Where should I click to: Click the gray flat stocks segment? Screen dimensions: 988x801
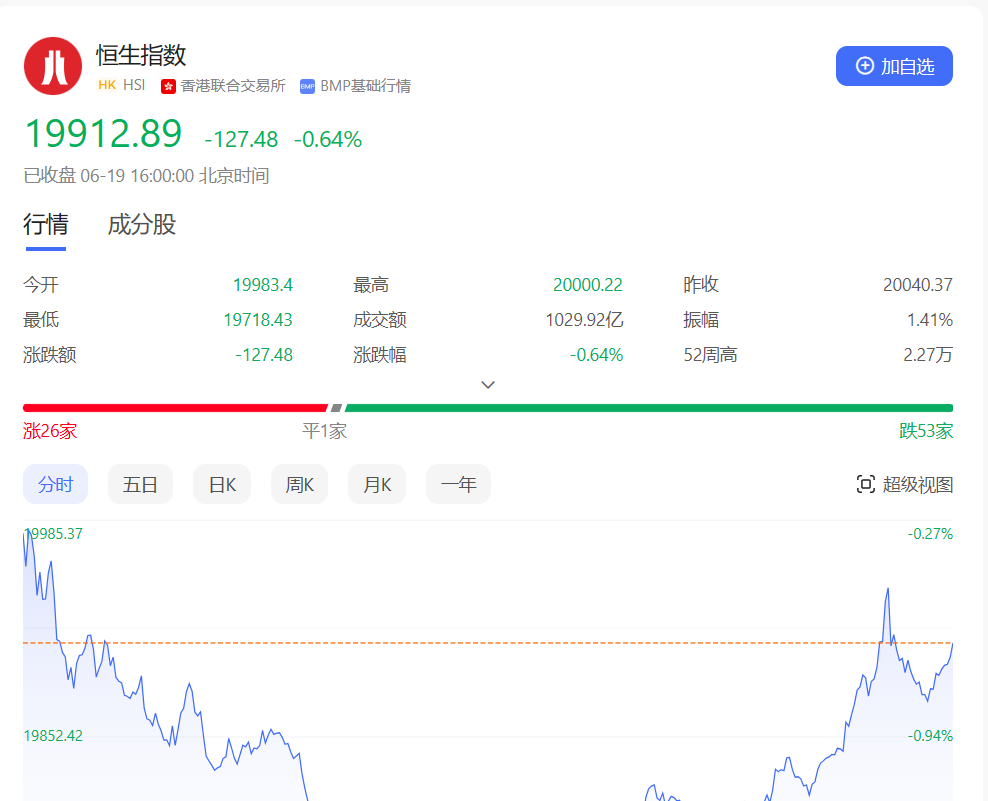[336, 408]
